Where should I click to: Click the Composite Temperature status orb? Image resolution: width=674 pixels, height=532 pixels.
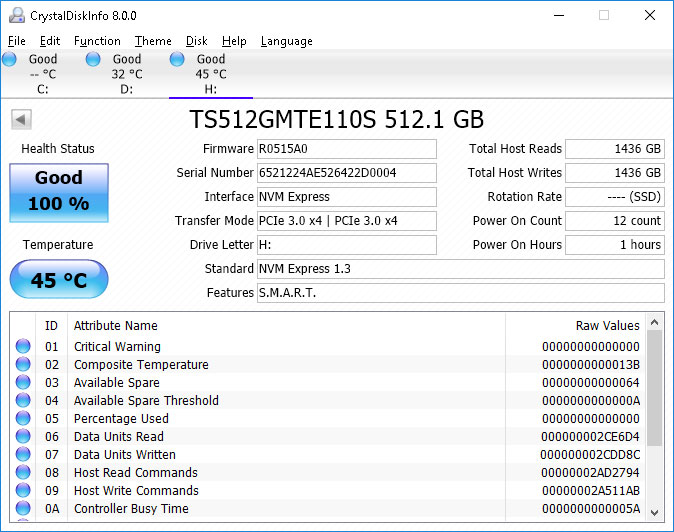pyautogui.click(x=23, y=365)
